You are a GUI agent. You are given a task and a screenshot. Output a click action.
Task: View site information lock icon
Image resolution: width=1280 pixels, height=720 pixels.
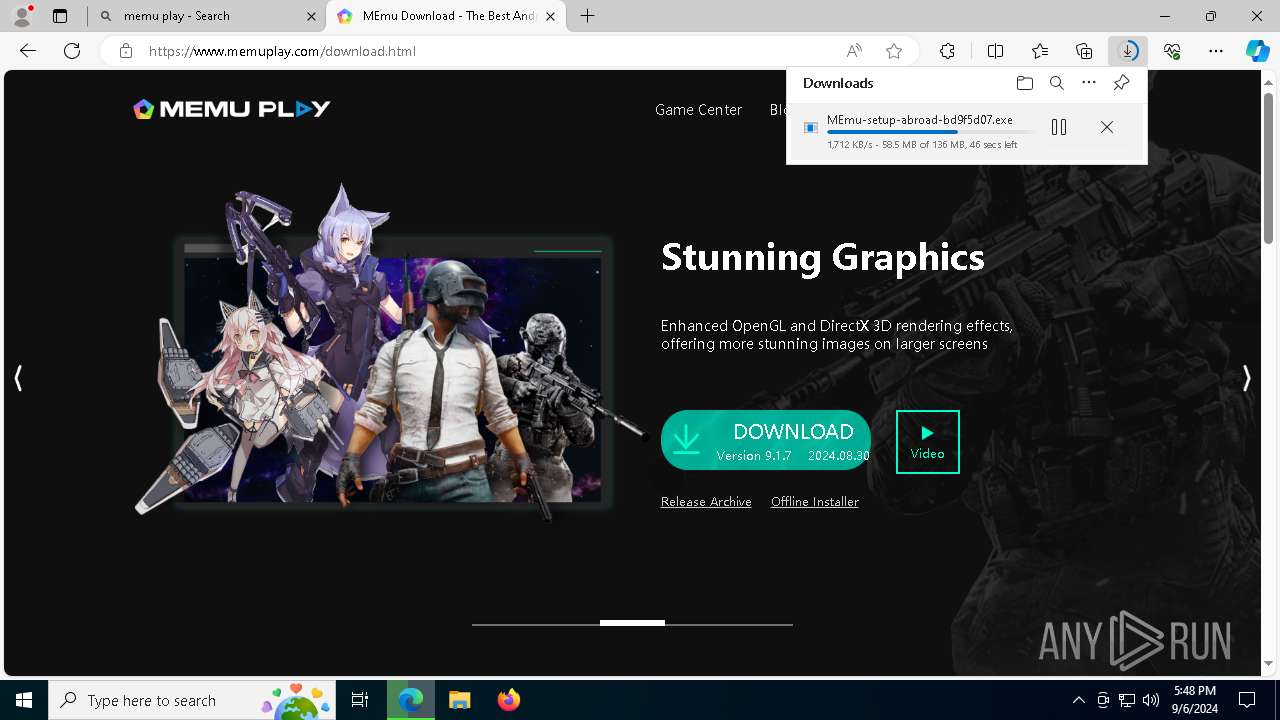[x=126, y=51]
